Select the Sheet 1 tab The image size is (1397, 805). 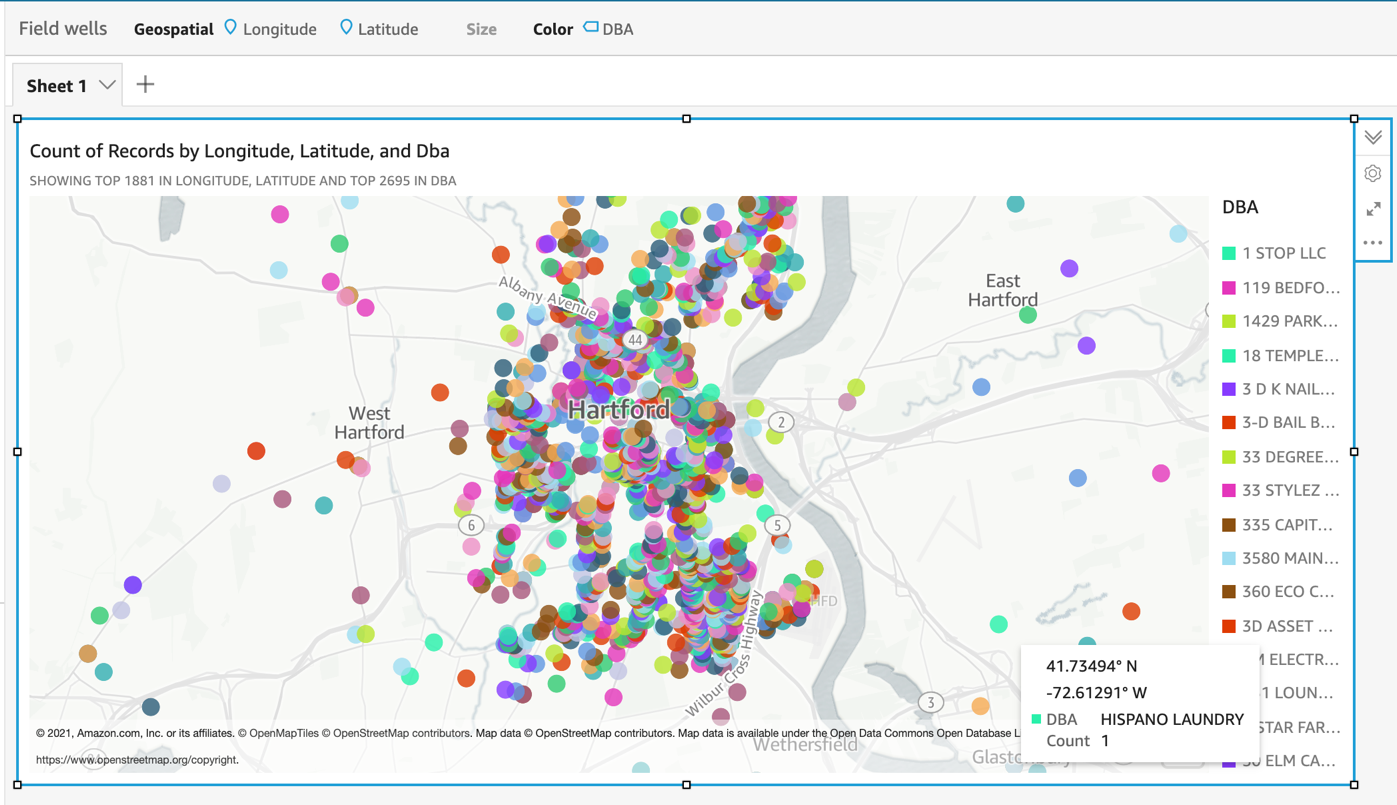pyautogui.click(x=57, y=86)
